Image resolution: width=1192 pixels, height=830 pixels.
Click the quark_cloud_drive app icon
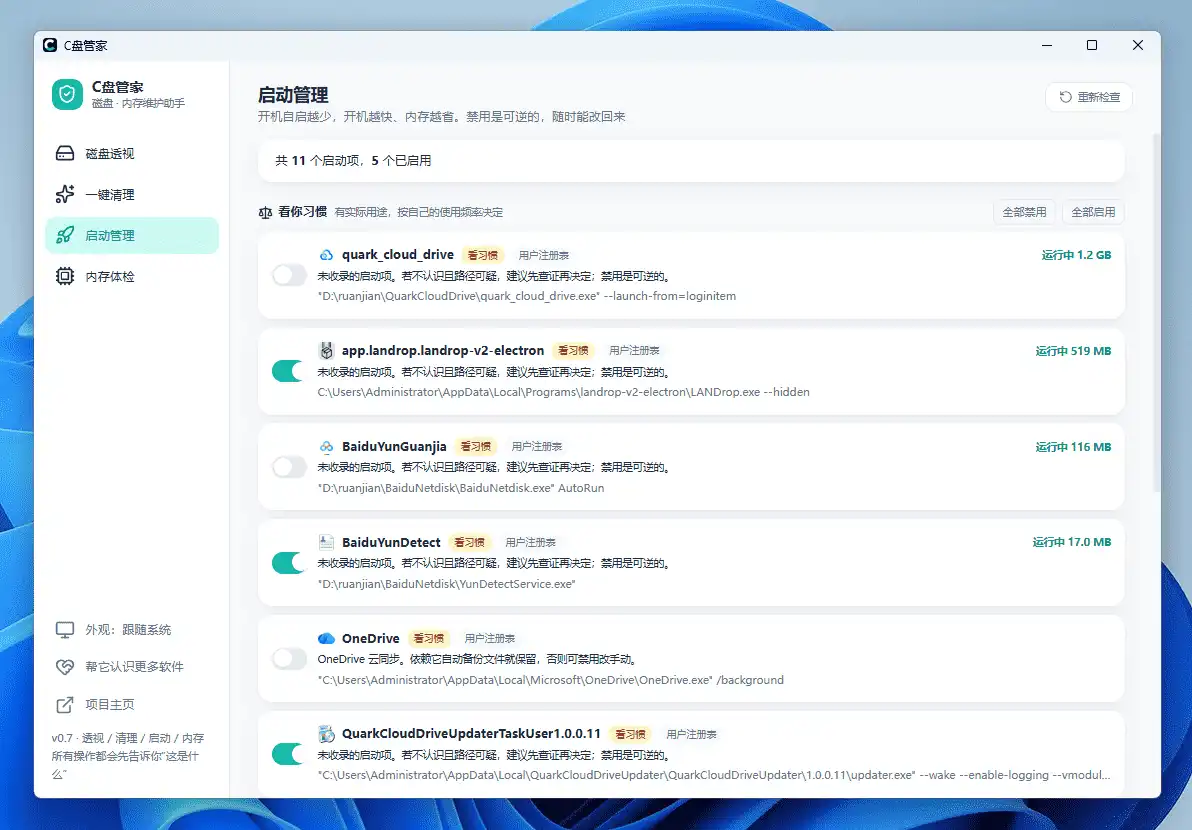[x=326, y=255]
